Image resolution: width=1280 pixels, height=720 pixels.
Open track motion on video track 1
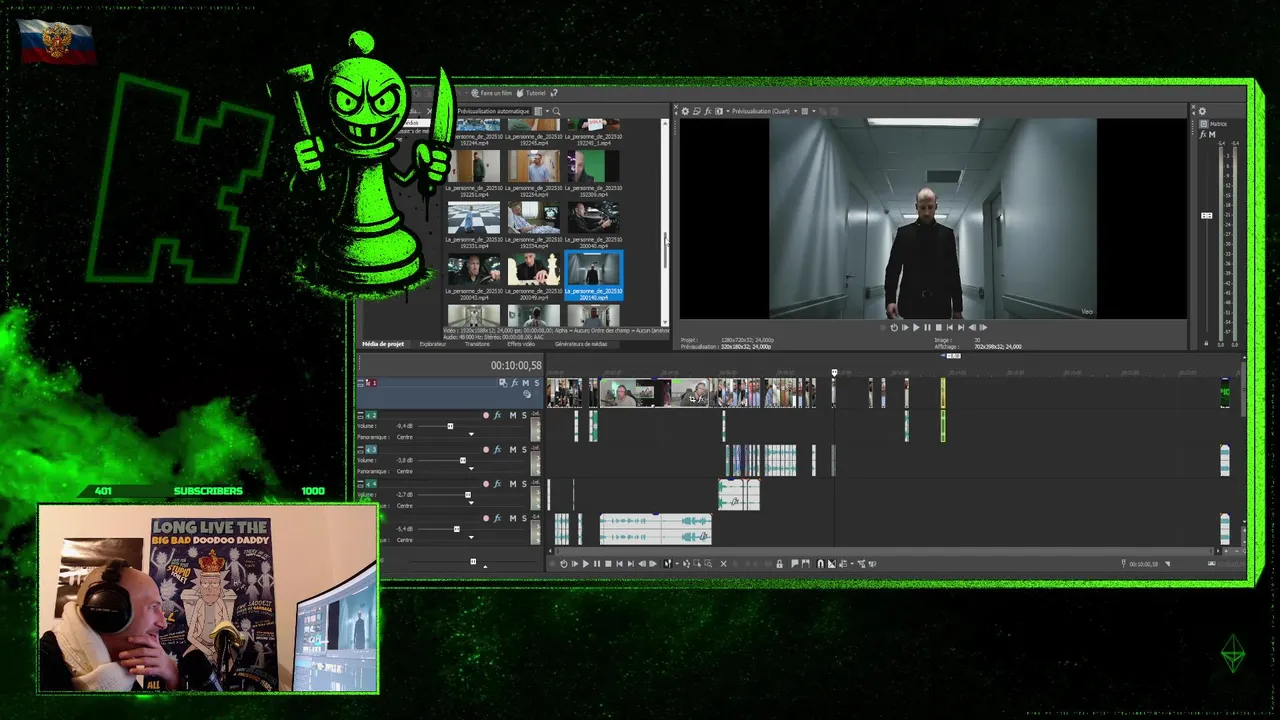coord(503,383)
